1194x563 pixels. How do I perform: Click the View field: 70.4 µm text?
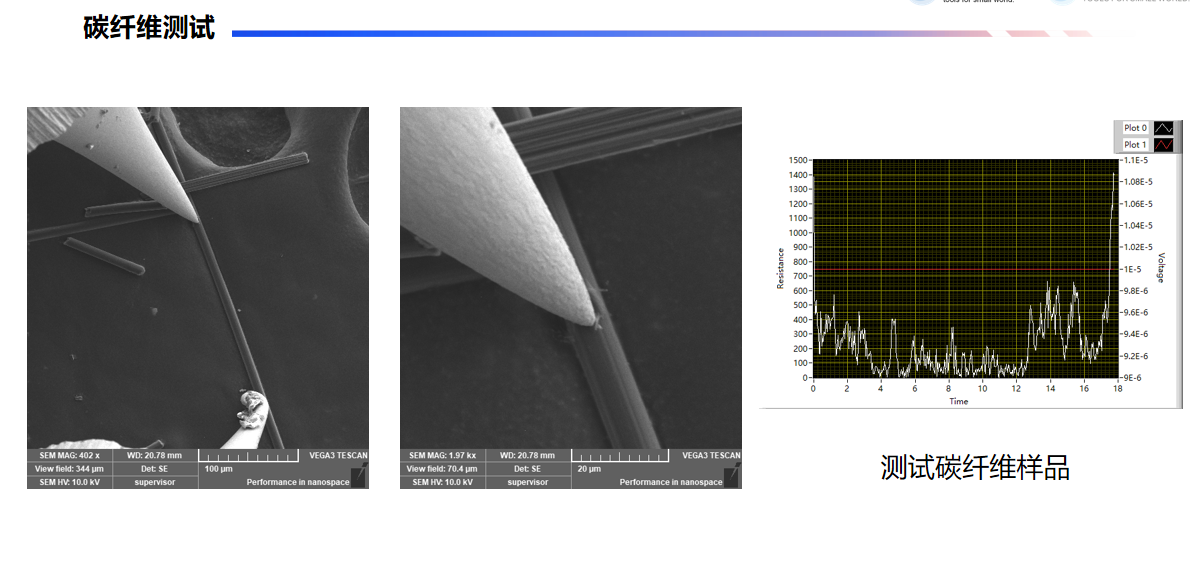click(x=442, y=468)
